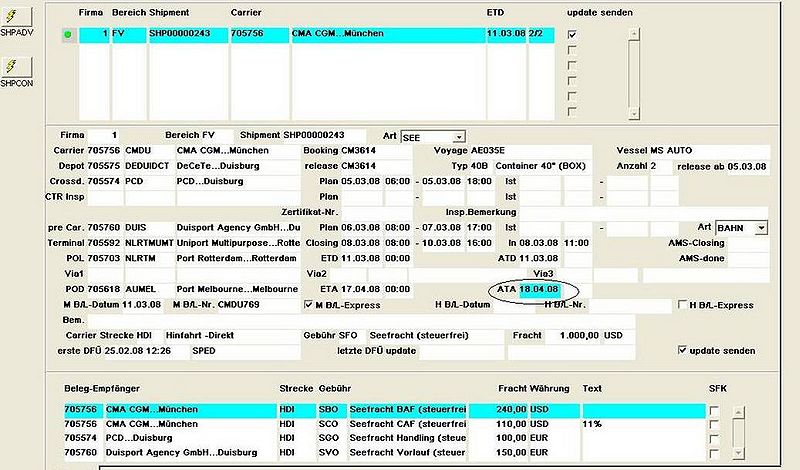Click the Vessel field MS AUTO
The height and width of the screenshot is (470, 800).
pos(710,151)
